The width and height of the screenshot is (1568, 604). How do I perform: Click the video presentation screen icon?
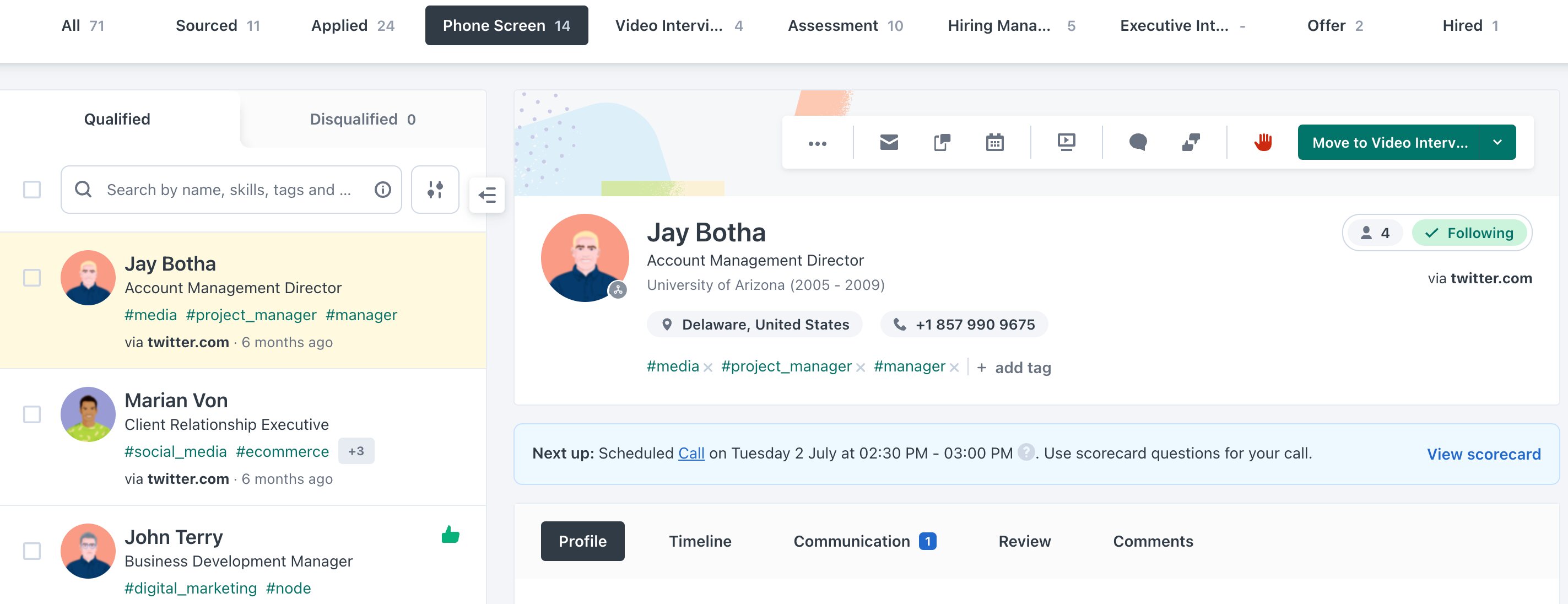point(1067,143)
